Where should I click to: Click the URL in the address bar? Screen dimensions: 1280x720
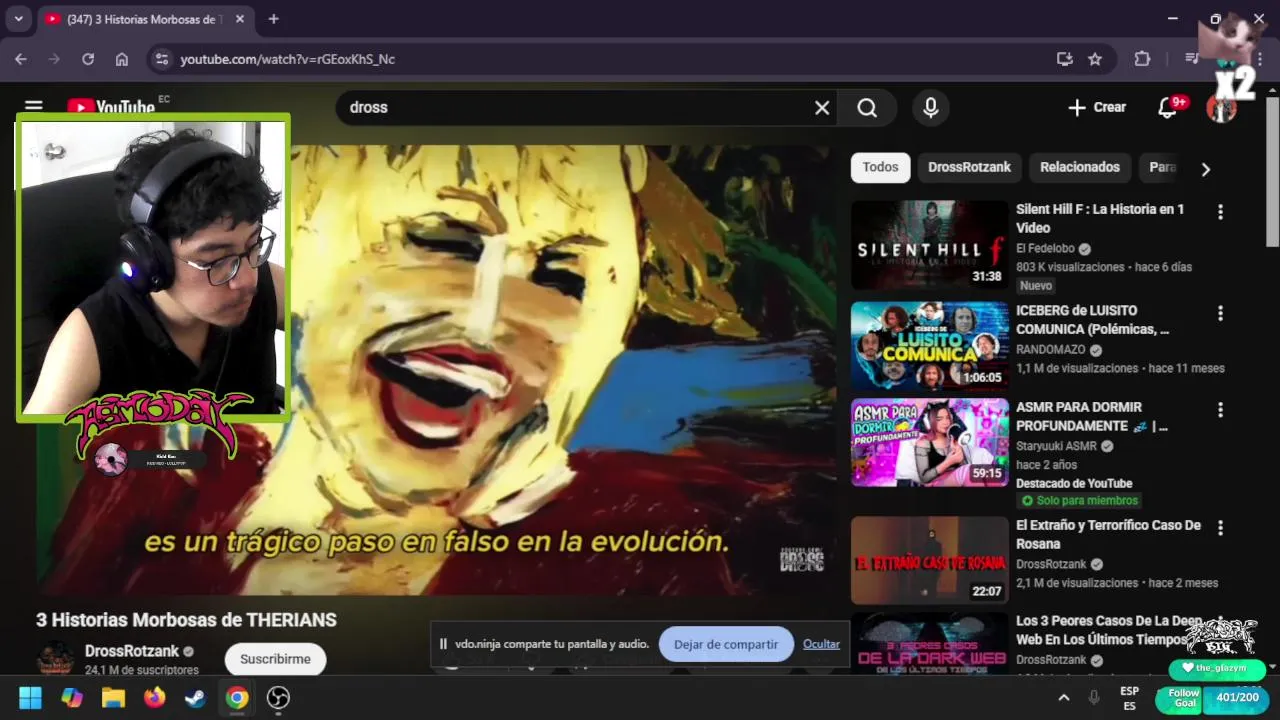click(x=288, y=59)
